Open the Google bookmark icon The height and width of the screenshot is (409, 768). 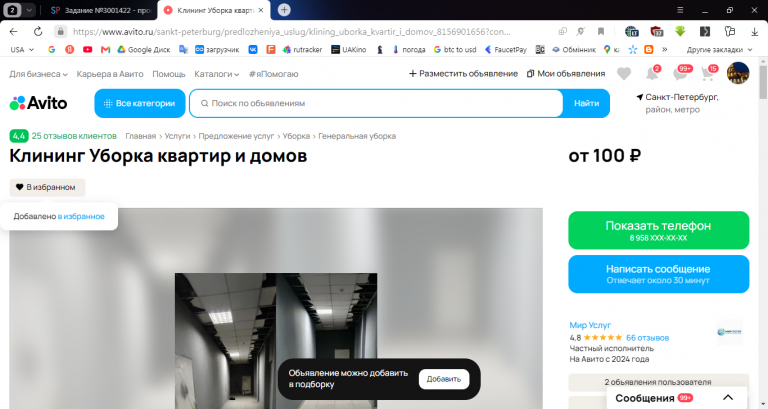(x=51, y=49)
